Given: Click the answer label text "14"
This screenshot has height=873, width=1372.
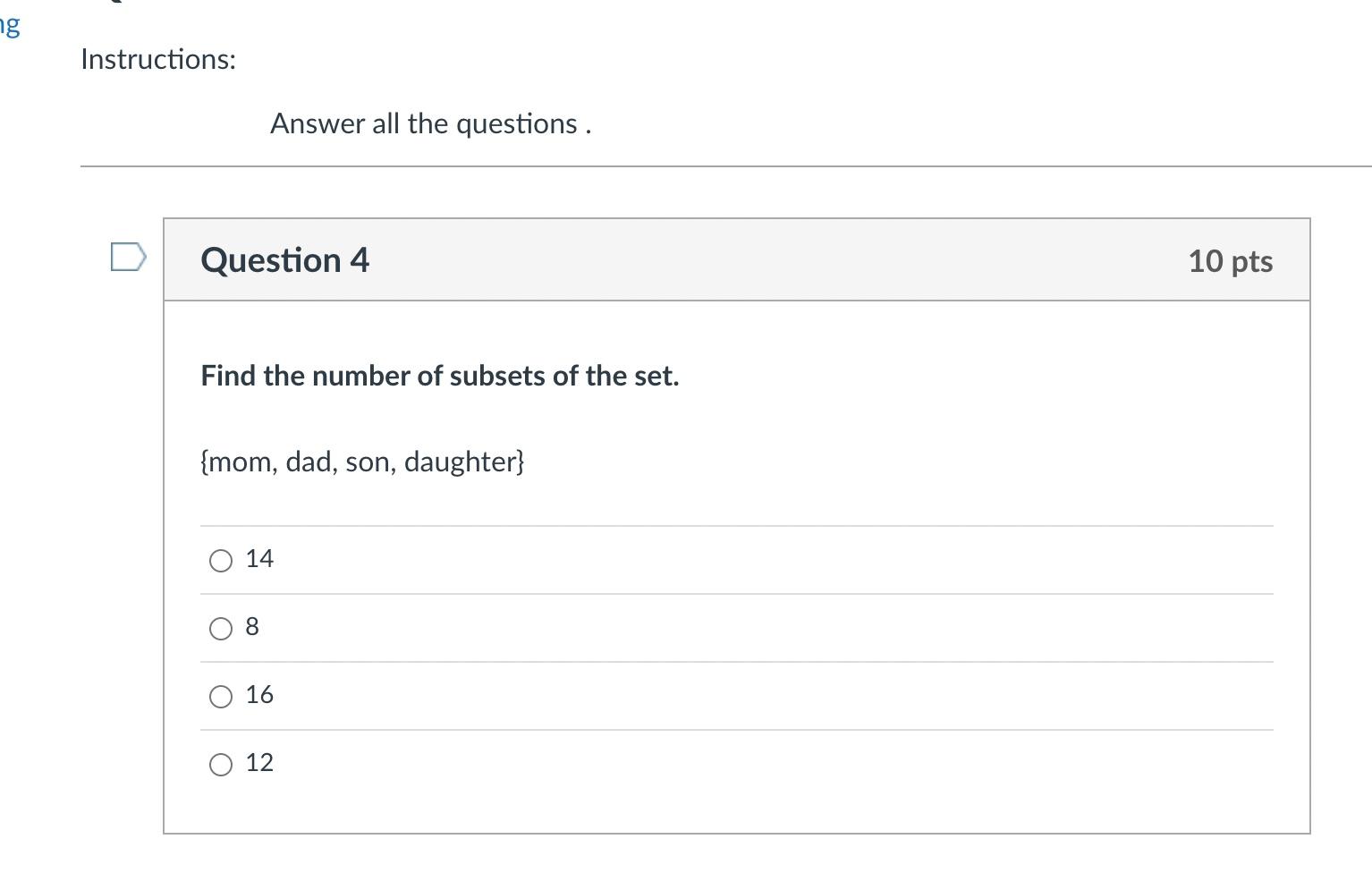Looking at the screenshot, I should (x=259, y=559).
